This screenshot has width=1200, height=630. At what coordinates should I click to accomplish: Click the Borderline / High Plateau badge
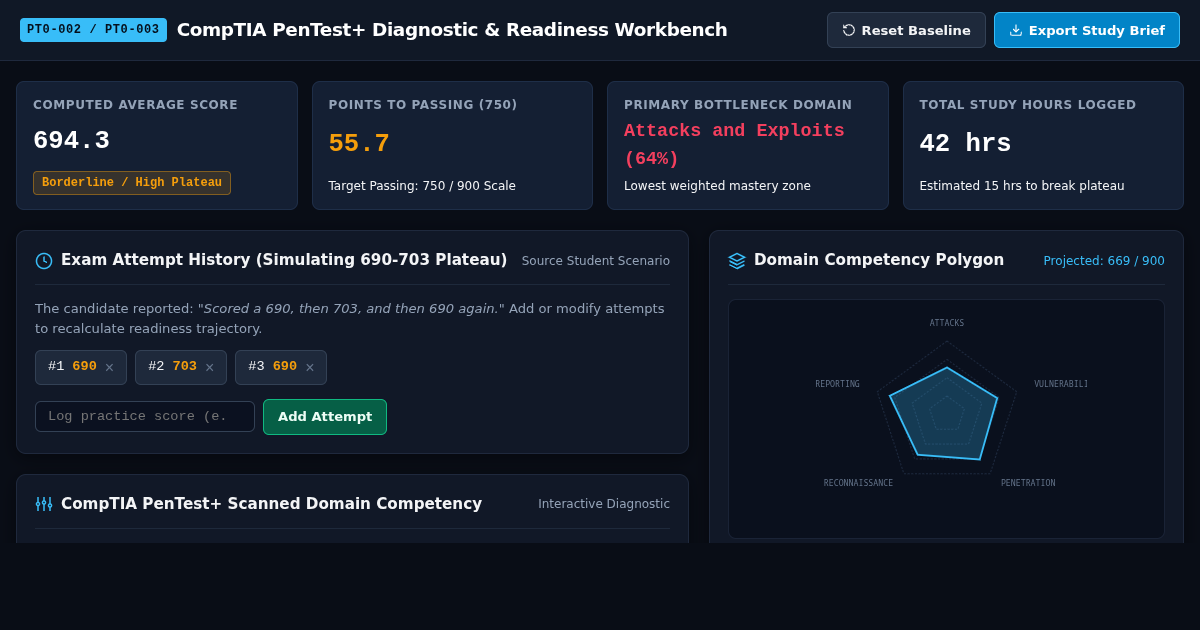[x=132, y=183]
